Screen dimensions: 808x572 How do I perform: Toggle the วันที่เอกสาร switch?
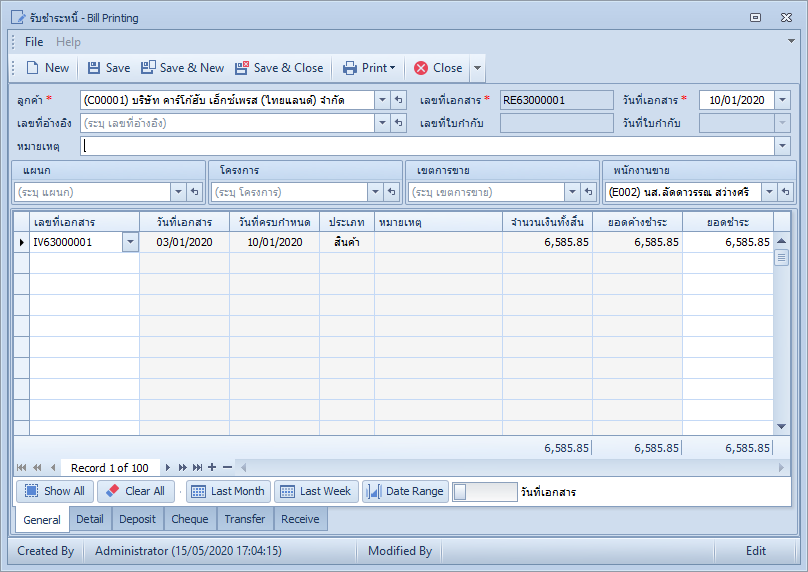click(x=484, y=492)
